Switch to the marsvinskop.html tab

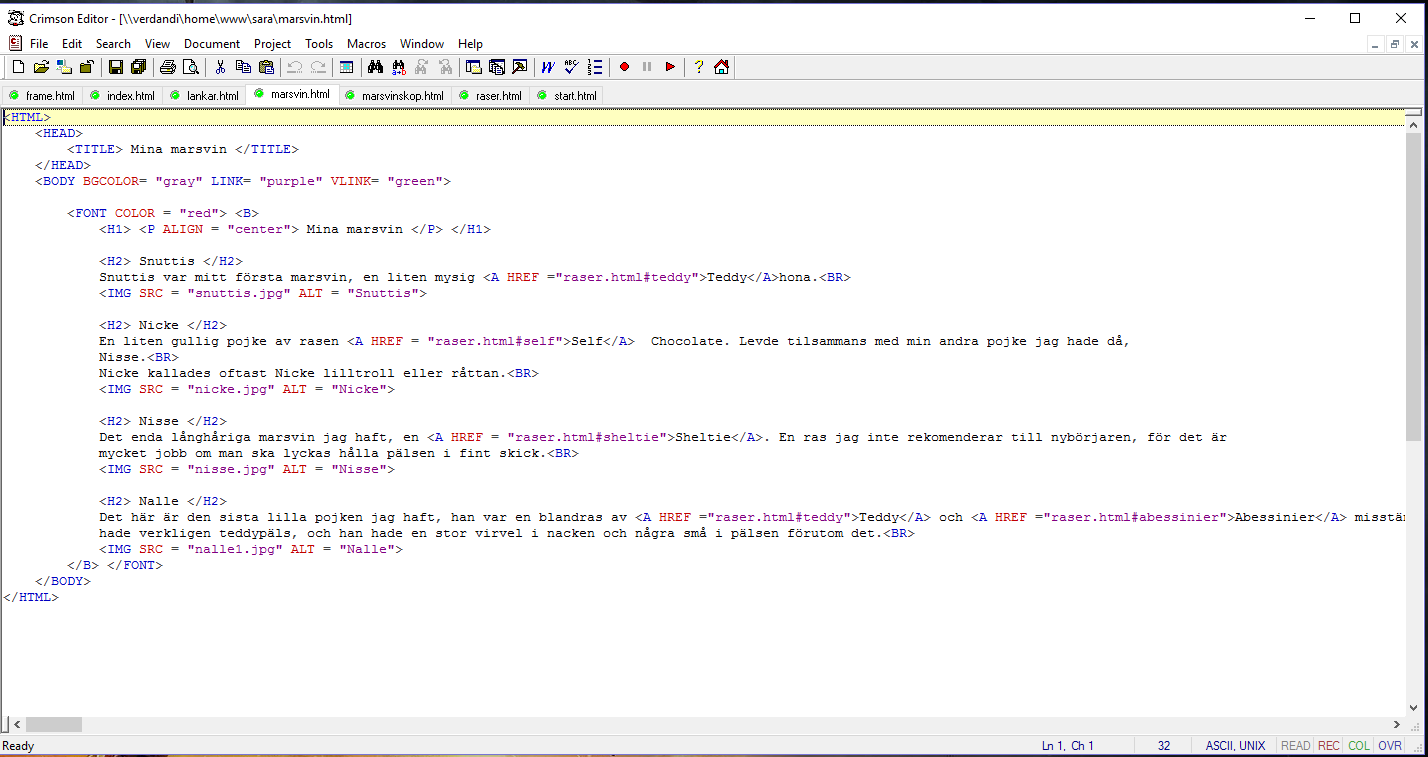click(x=394, y=96)
